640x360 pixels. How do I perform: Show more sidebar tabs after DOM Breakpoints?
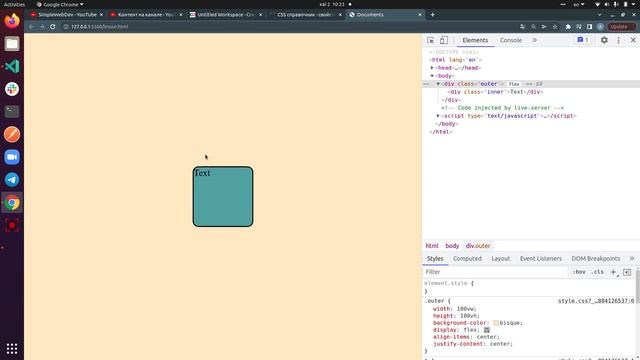coord(632,258)
